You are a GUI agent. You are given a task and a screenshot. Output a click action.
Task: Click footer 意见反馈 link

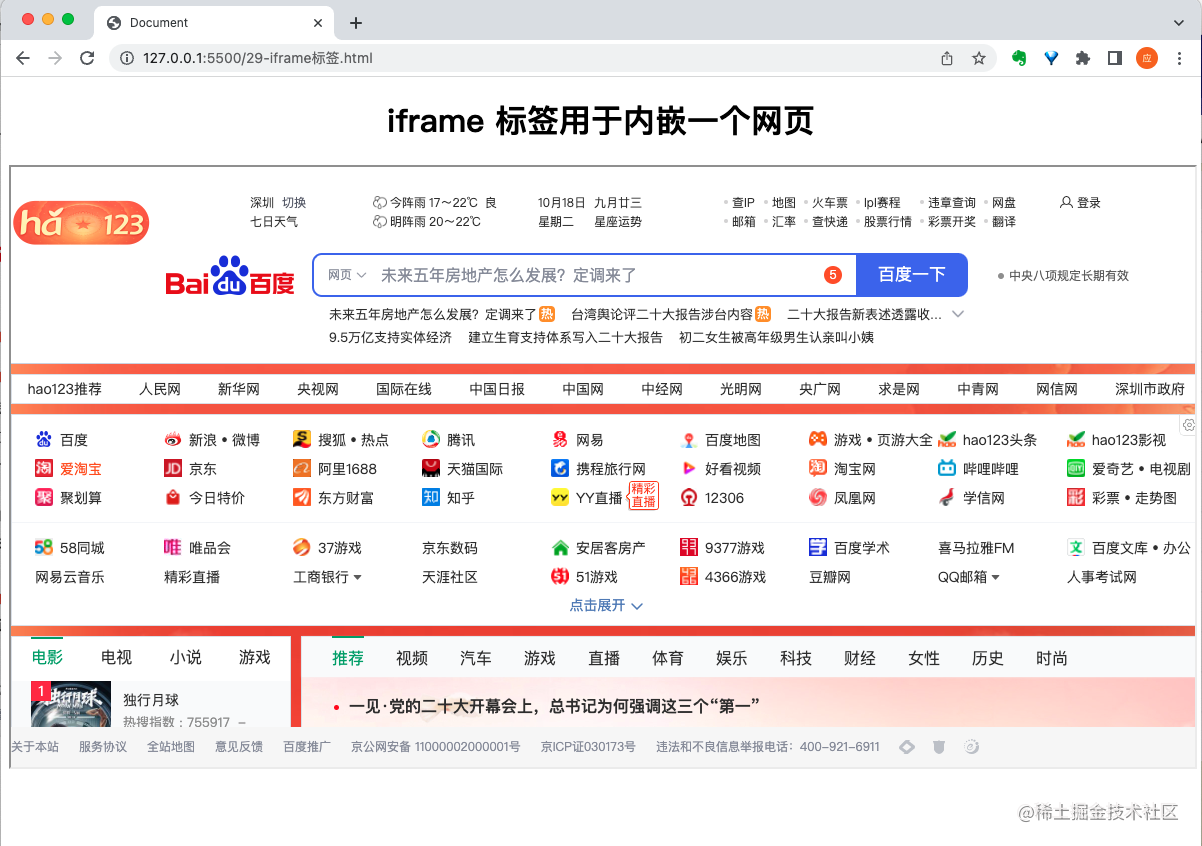coord(239,746)
